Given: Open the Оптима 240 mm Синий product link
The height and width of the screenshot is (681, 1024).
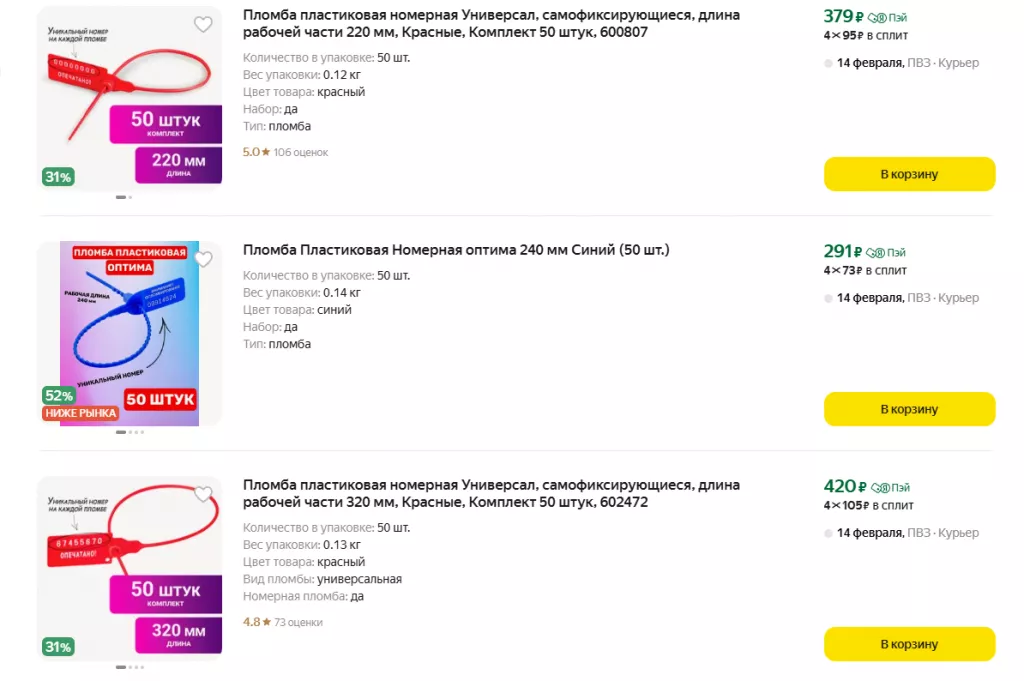Looking at the screenshot, I should 456,250.
